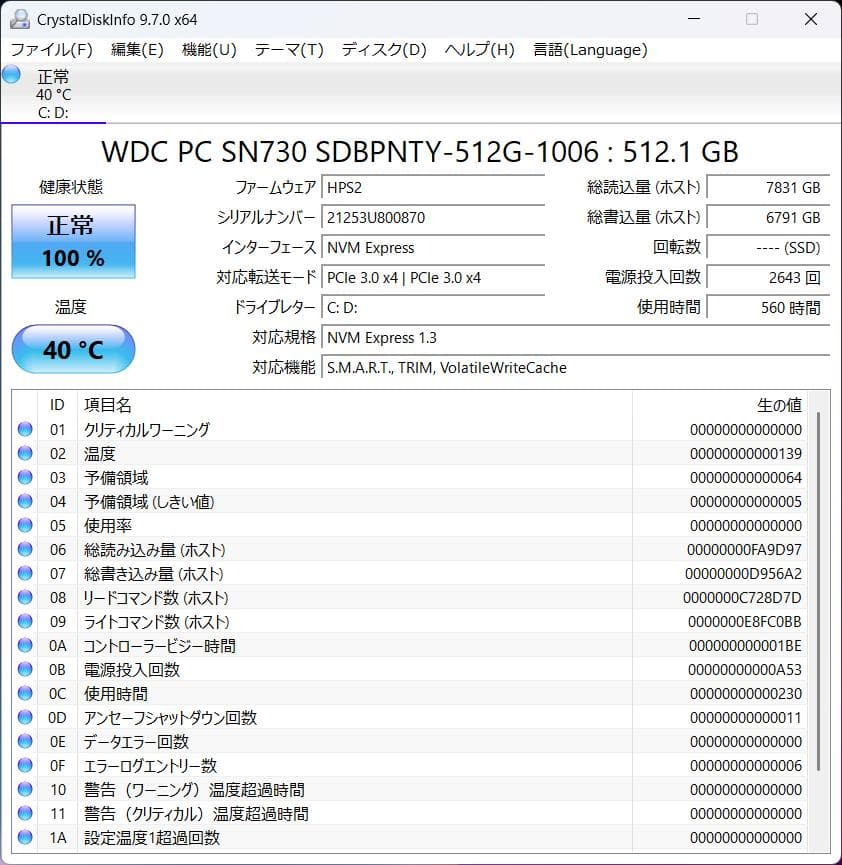Click the NVM Express 1.3 standard field
This screenshot has width=842, height=865.
click(575, 338)
